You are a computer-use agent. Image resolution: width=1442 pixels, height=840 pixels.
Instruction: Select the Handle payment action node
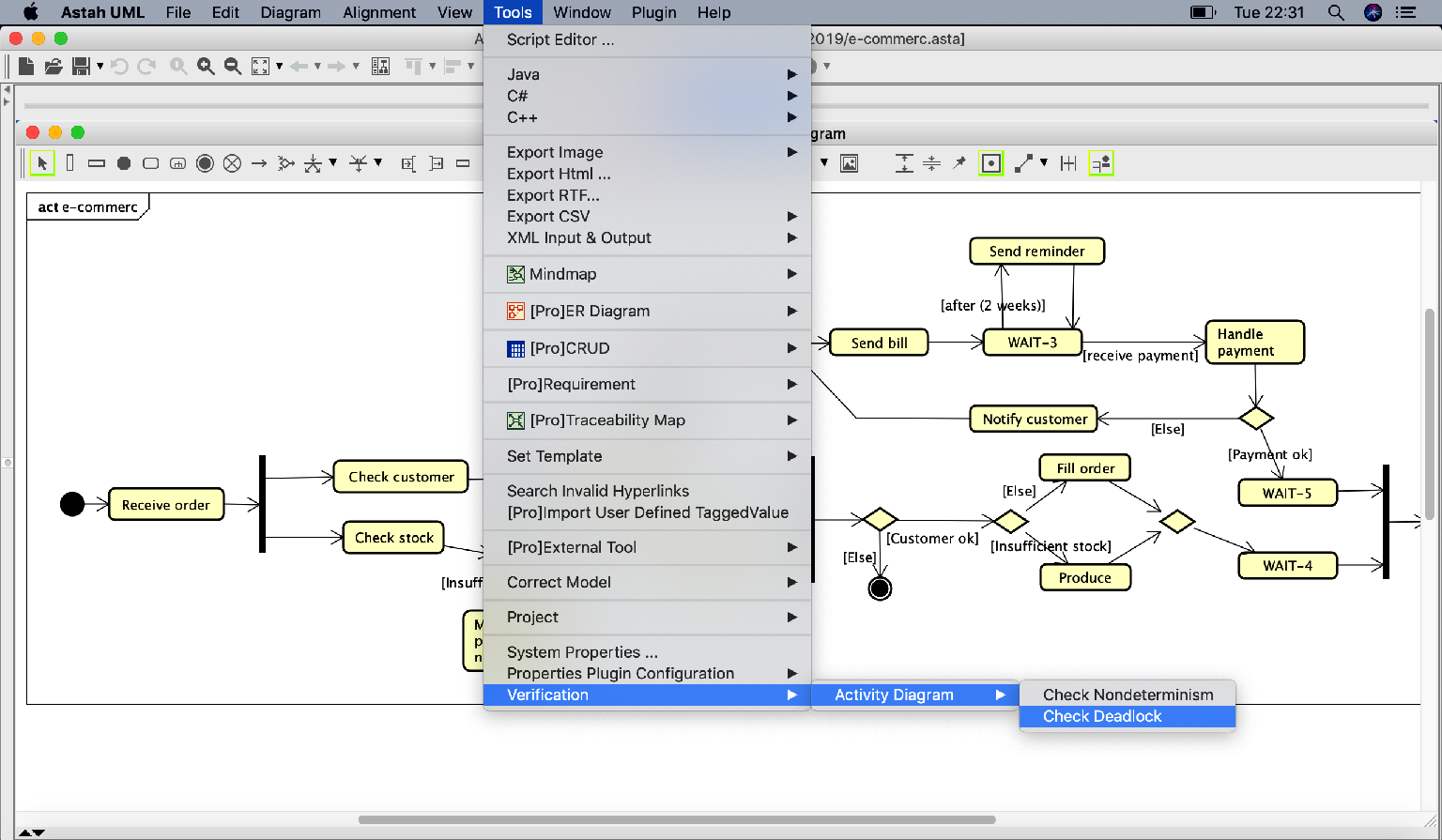tap(1255, 343)
